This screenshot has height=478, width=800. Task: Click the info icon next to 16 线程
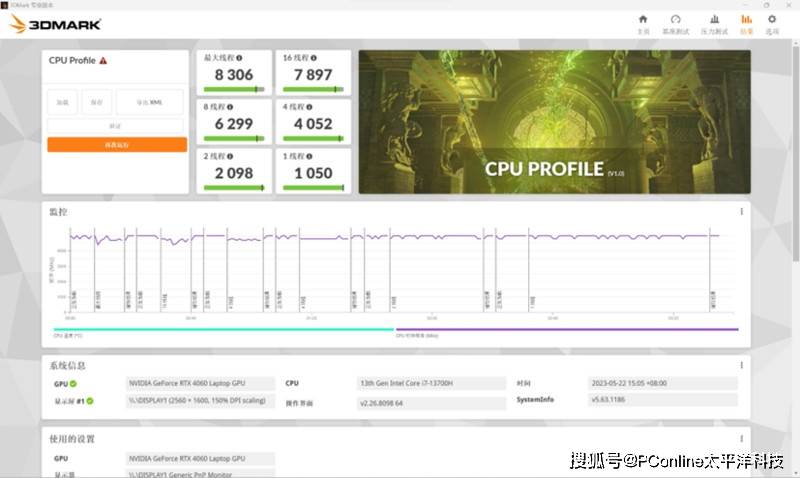pyautogui.click(x=314, y=58)
